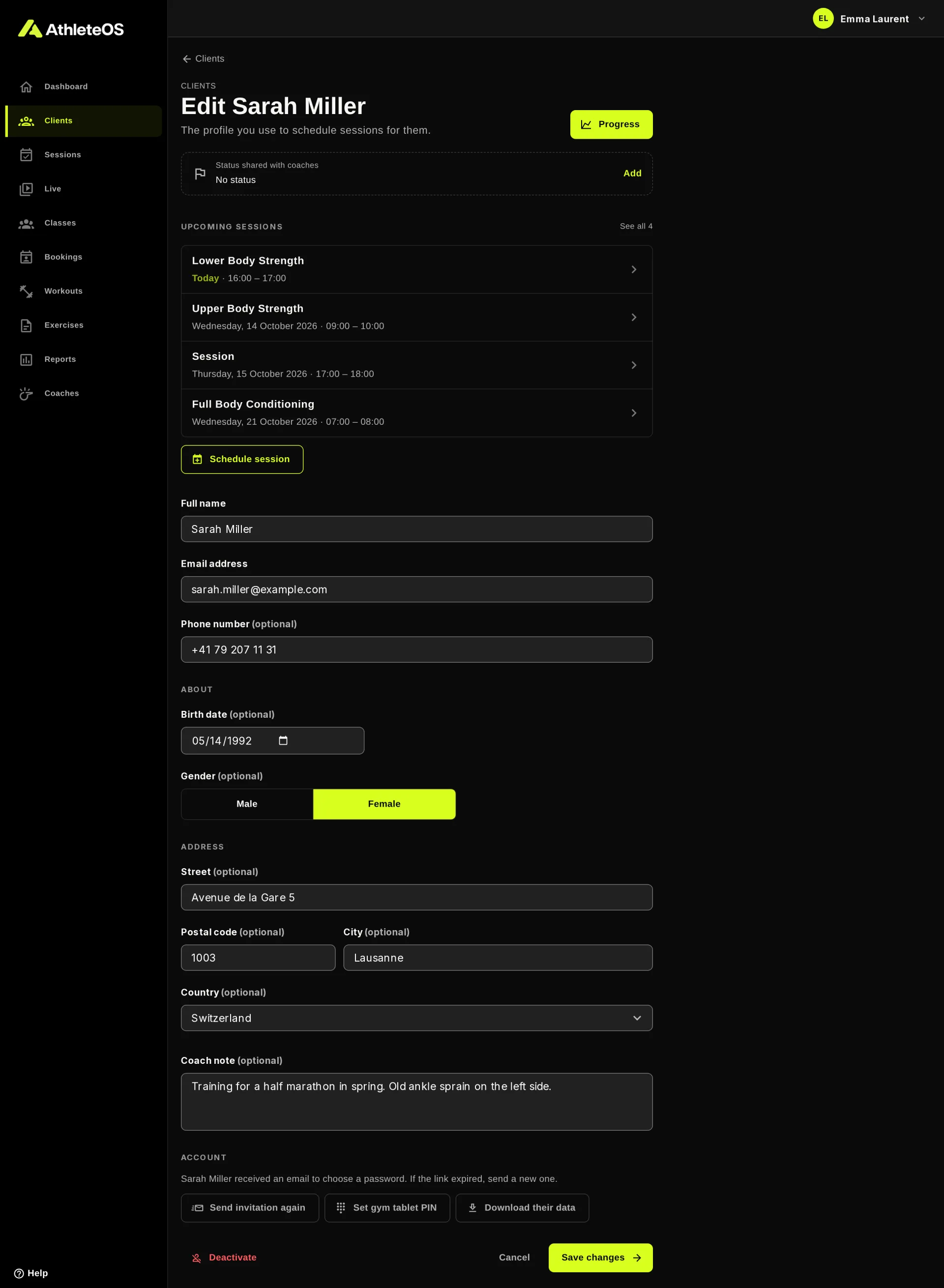Click Download their data button
Image resolution: width=944 pixels, height=1288 pixels.
pyautogui.click(x=522, y=1207)
